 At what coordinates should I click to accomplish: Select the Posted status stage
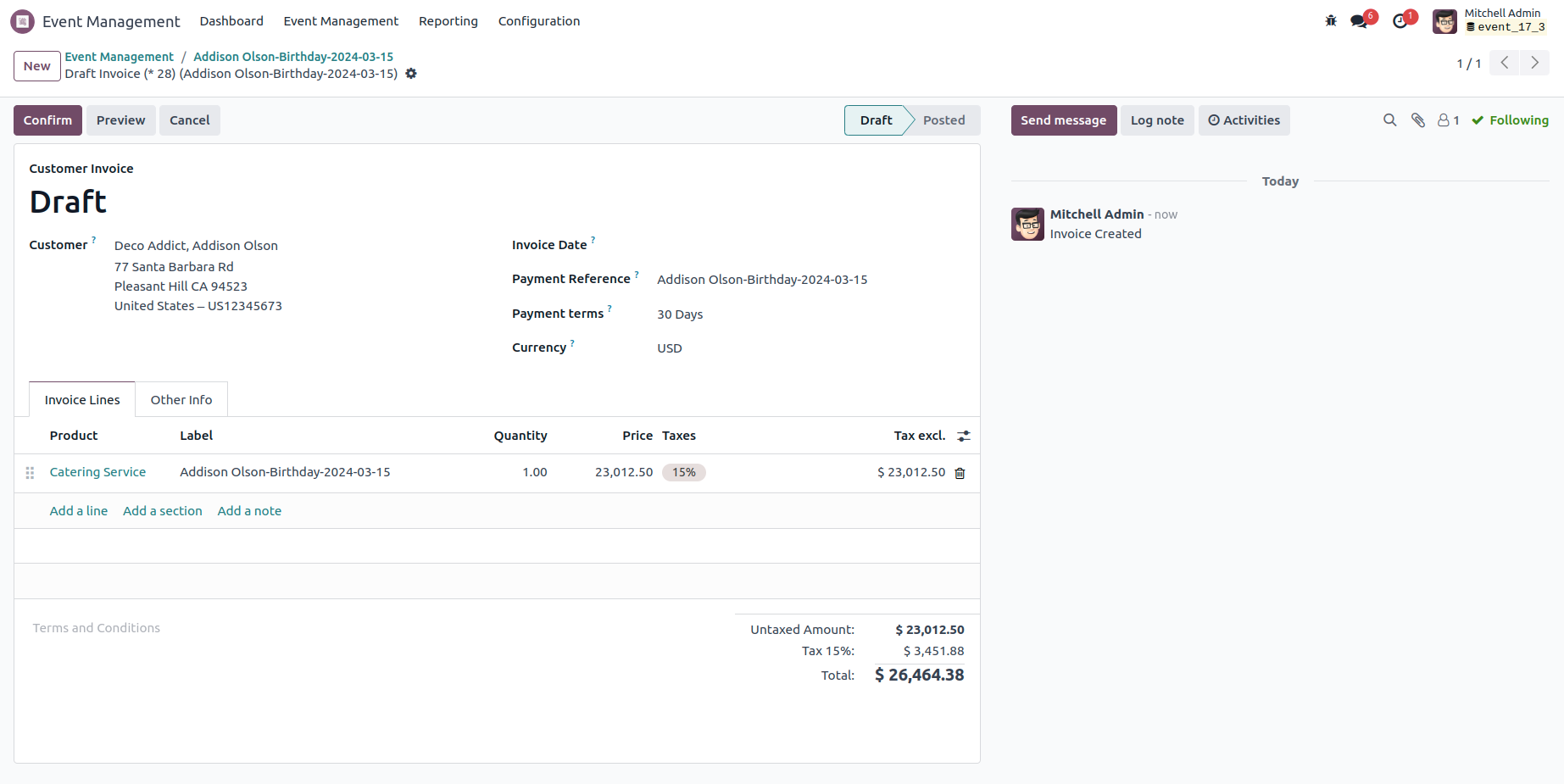click(943, 120)
